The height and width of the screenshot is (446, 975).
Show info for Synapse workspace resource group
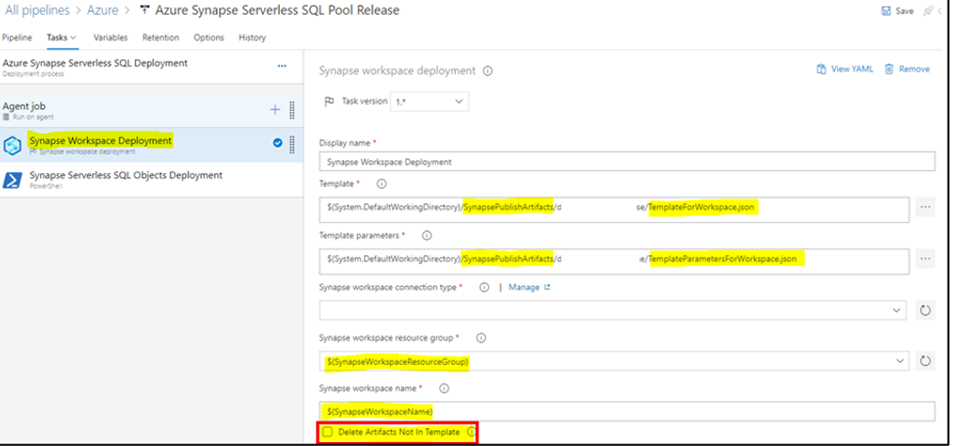[x=481, y=338]
